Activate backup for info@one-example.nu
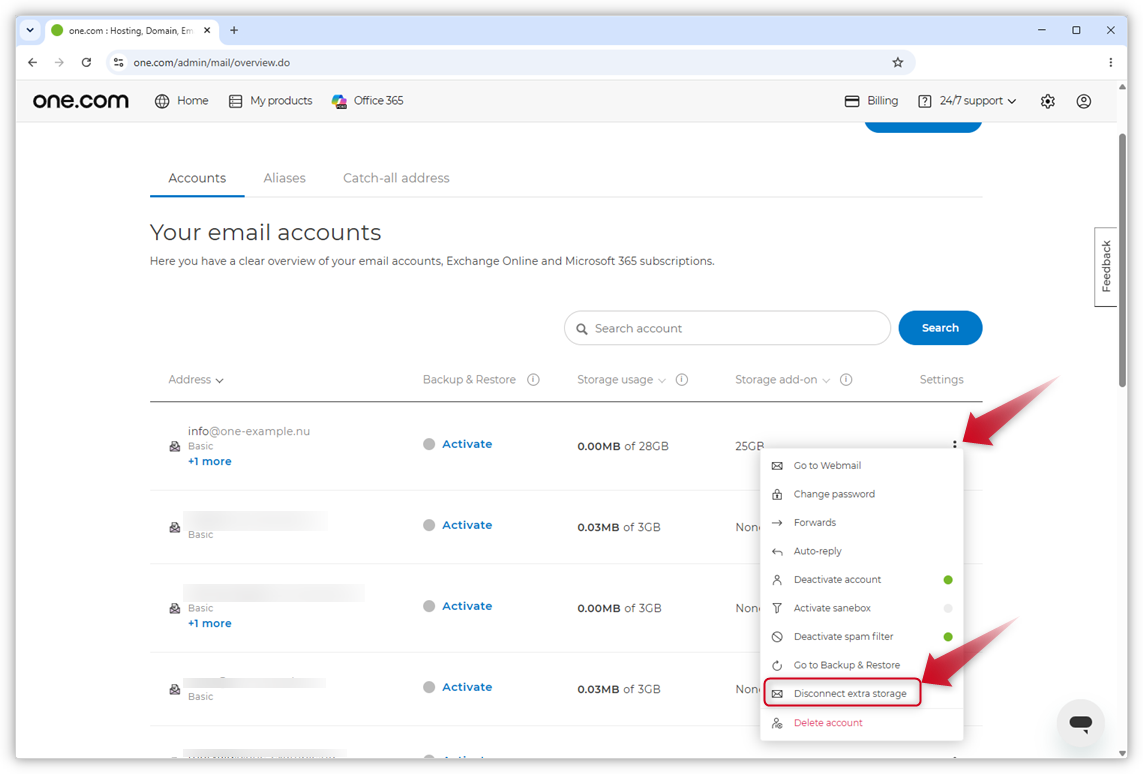The image size is (1143, 774). [x=467, y=444]
